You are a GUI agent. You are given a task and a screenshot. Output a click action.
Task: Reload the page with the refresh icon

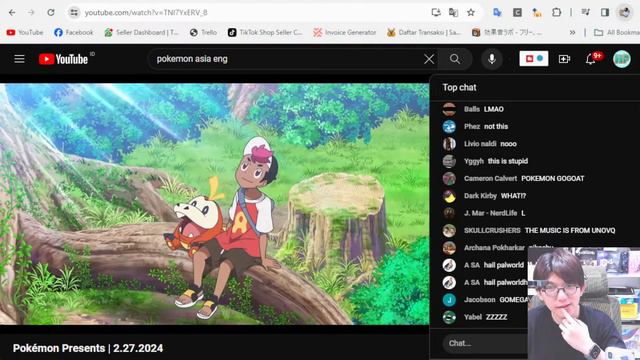pyautogui.click(x=51, y=13)
